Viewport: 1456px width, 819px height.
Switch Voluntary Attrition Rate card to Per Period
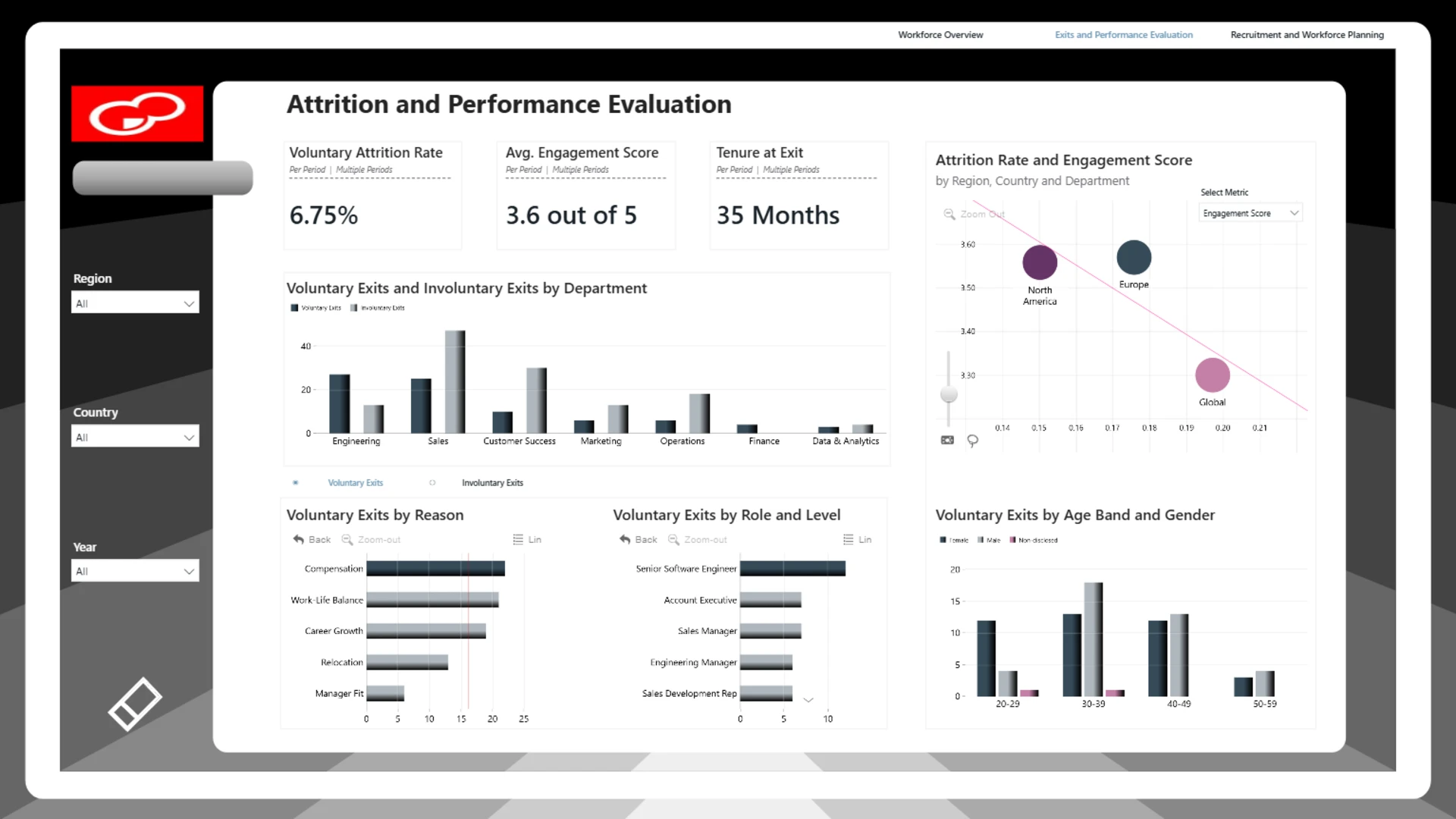(307, 170)
